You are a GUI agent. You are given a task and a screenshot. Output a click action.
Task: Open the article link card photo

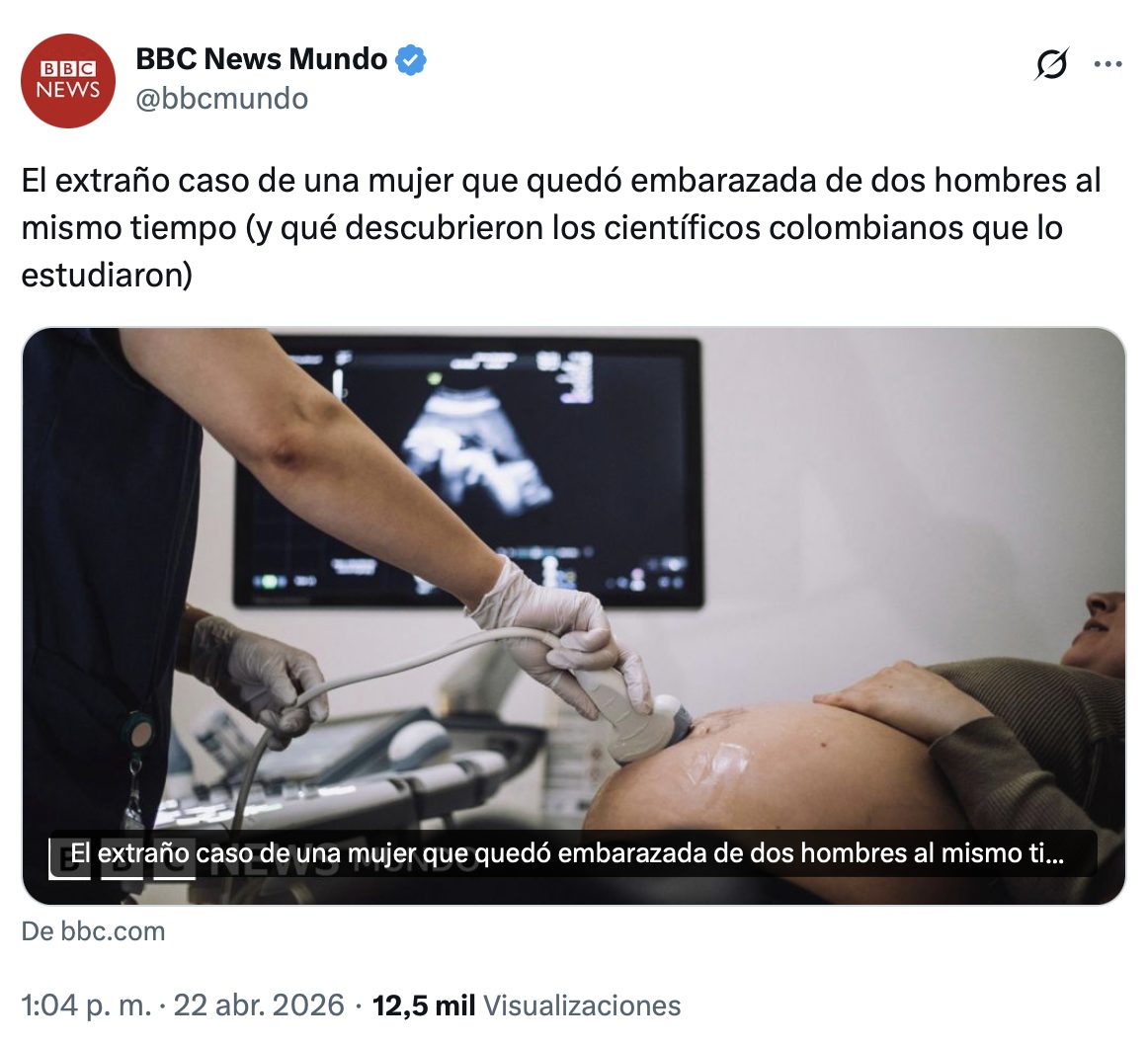click(x=574, y=616)
